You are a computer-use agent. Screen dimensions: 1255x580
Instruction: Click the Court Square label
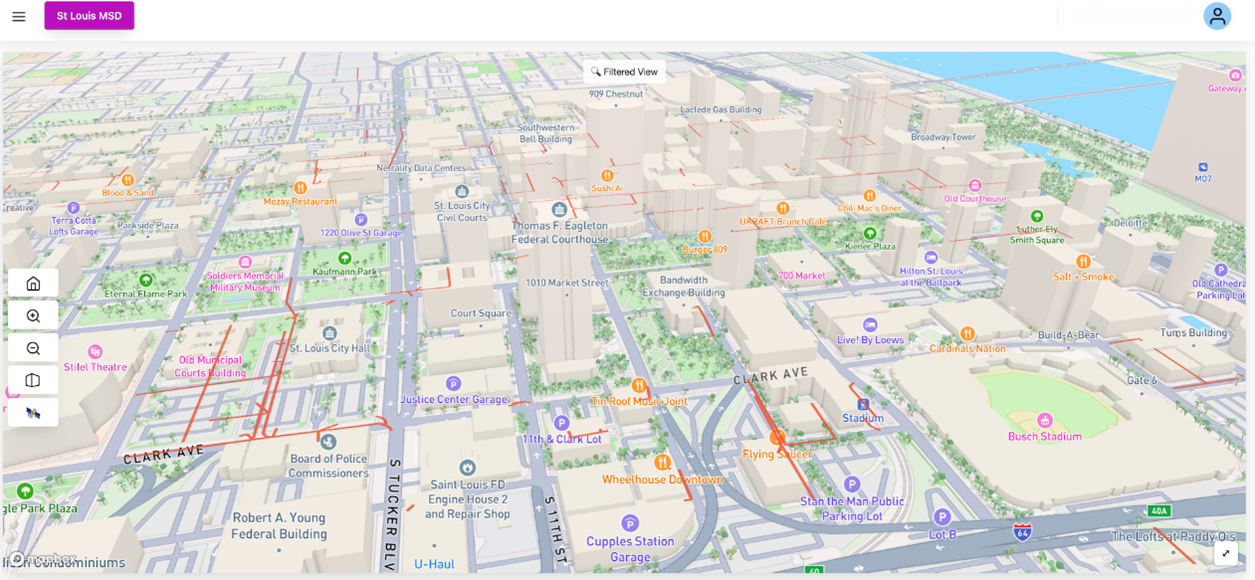pyautogui.click(x=481, y=313)
